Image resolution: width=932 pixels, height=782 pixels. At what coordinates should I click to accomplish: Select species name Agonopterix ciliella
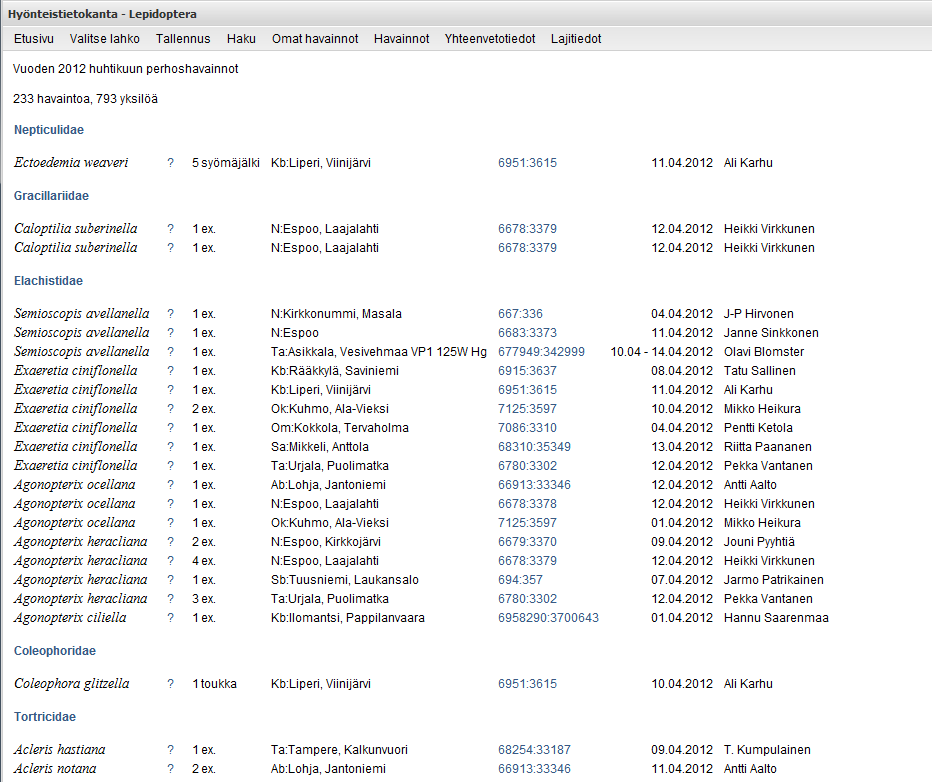pos(70,618)
